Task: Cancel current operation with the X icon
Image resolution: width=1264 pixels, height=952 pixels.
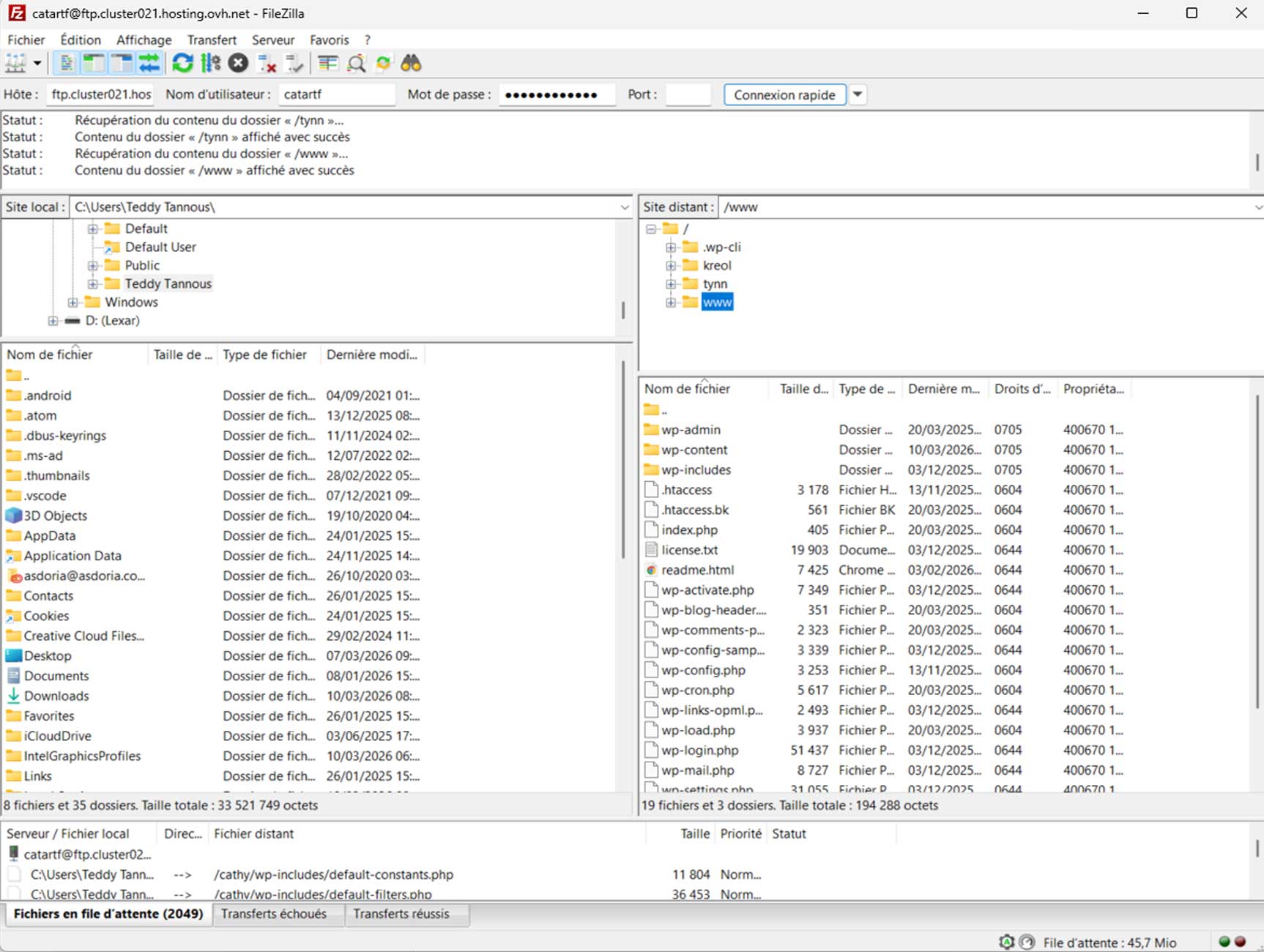Action: pyautogui.click(x=238, y=64)
